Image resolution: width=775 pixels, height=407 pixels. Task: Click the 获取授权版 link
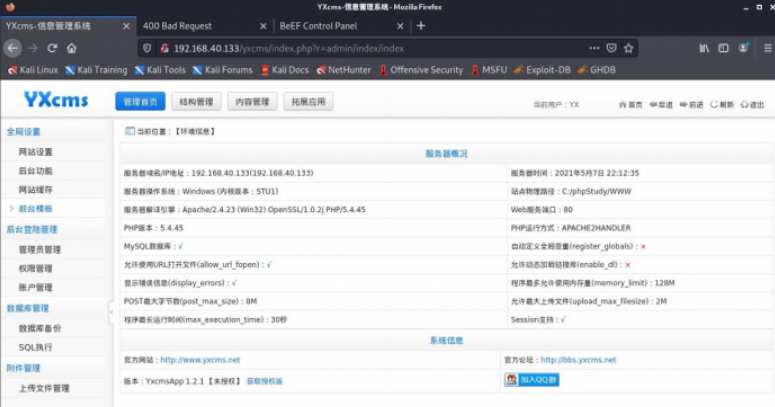264,381
